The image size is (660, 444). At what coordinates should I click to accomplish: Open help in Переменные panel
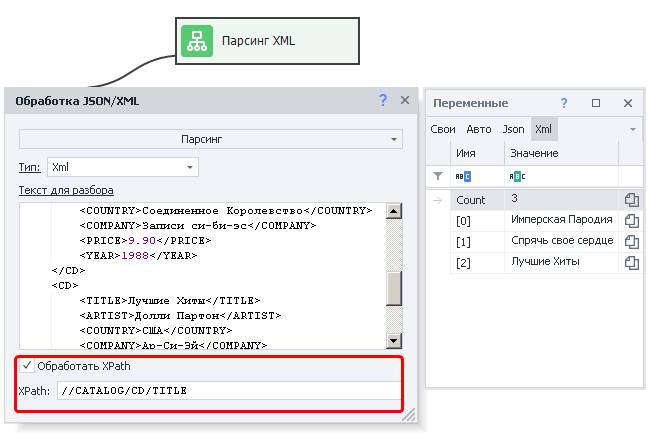[565, 102]
